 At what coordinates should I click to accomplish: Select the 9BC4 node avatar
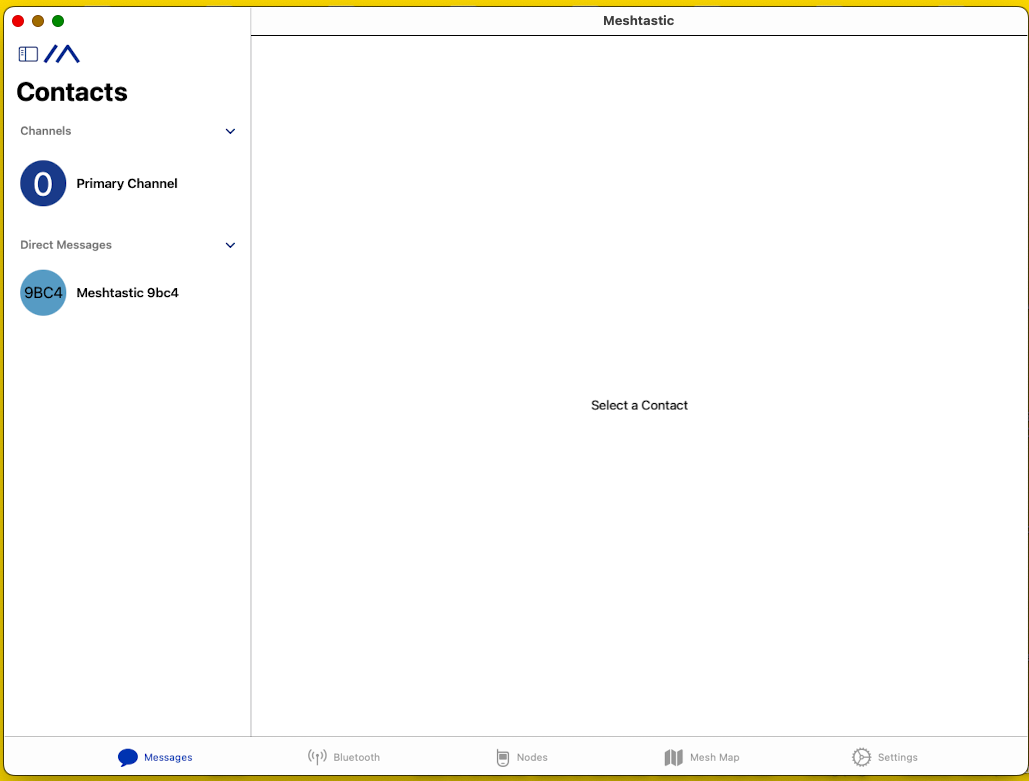43,293
